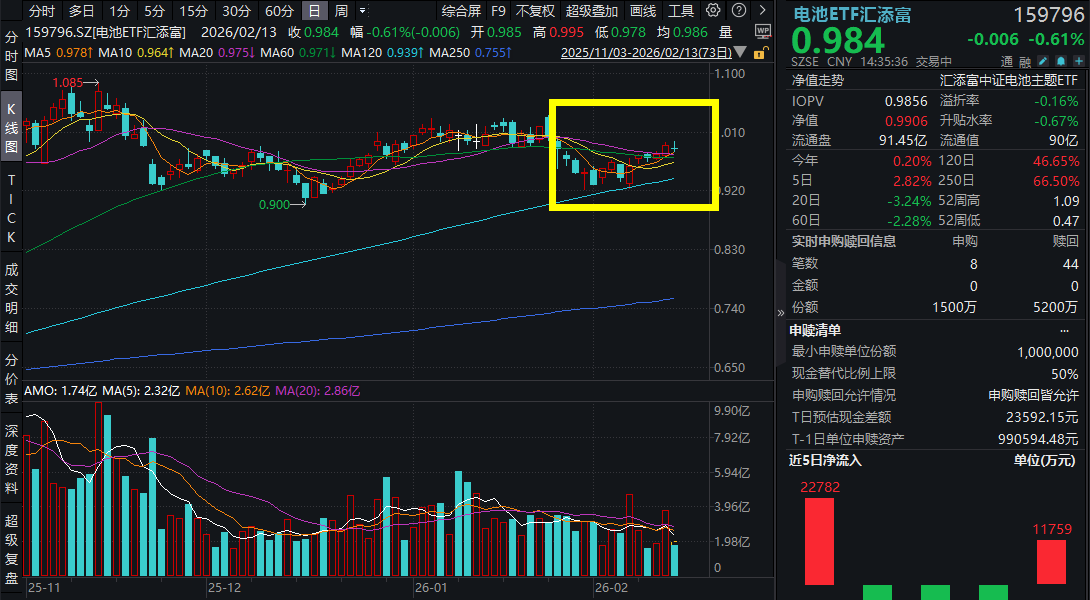Open the settings gear in the top toolbar
The width and height of the screenshot is (1090, 600).
coord(712,10)
